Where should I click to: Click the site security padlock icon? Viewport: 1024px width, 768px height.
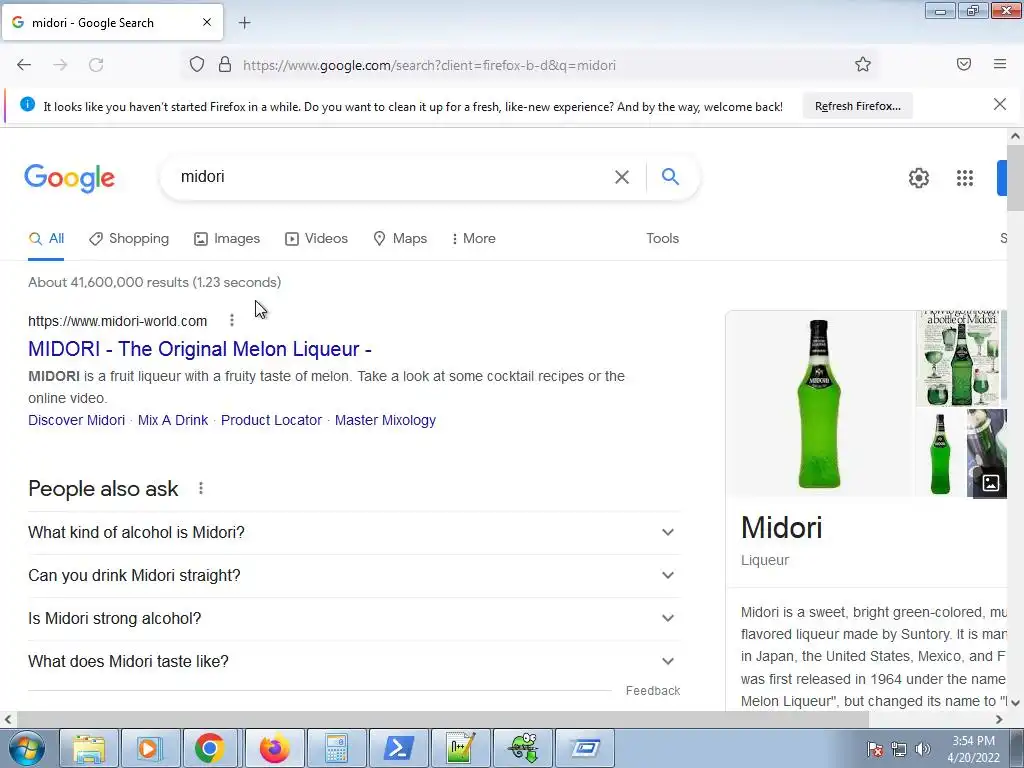pos(225,64)
